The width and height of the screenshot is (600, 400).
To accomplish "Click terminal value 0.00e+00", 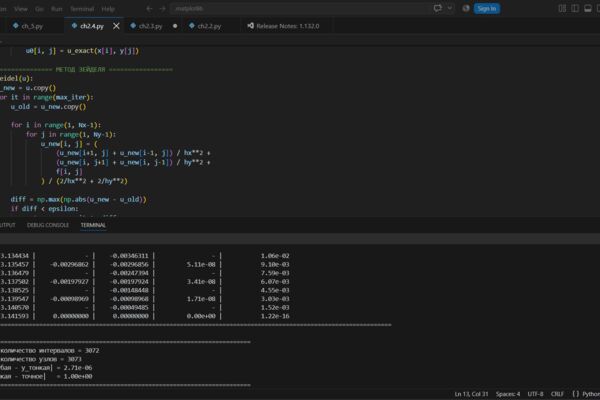I will click(x=201, y=316).
